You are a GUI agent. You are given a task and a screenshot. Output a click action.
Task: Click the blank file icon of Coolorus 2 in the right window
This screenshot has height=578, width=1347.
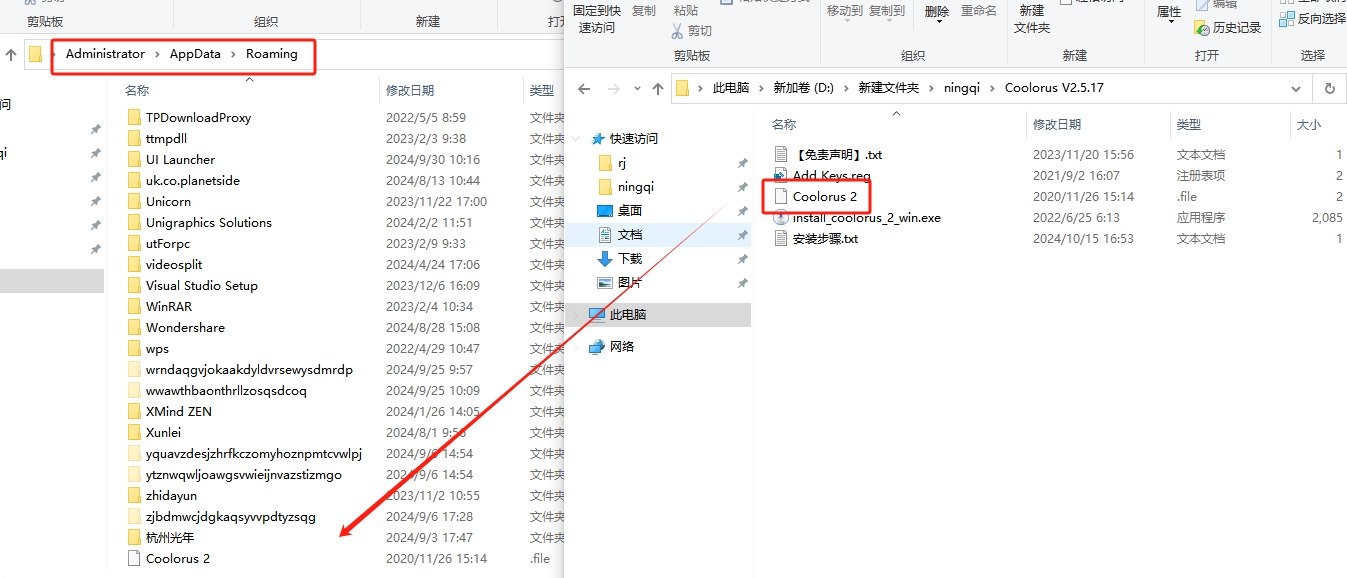pyautogui.click(x=782, y=196)
